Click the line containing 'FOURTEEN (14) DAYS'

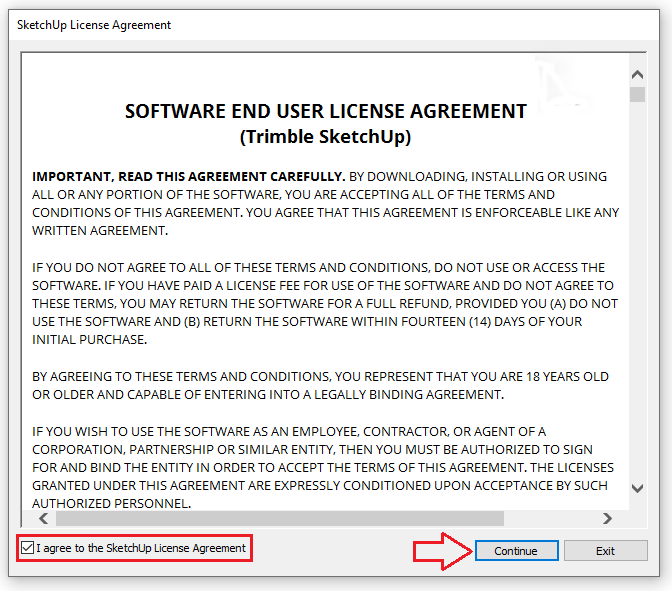tap(307, 321)
